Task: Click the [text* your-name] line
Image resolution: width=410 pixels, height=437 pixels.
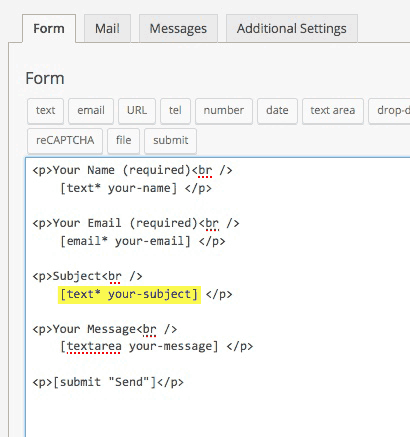Action: click(x=136, y=189)
